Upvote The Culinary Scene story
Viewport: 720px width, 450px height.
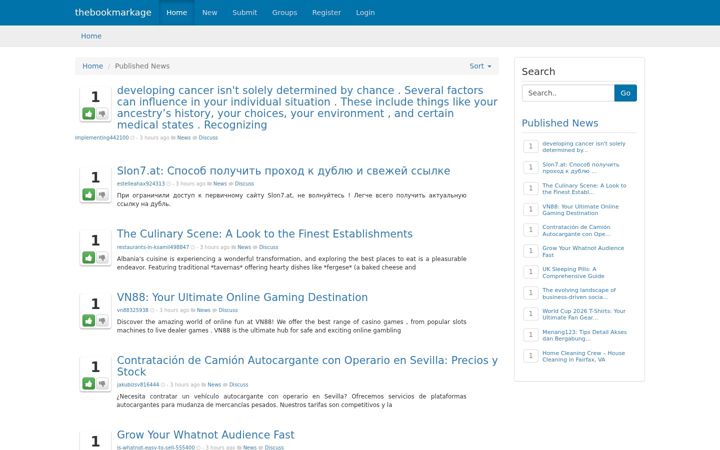[x=89, y=258]
